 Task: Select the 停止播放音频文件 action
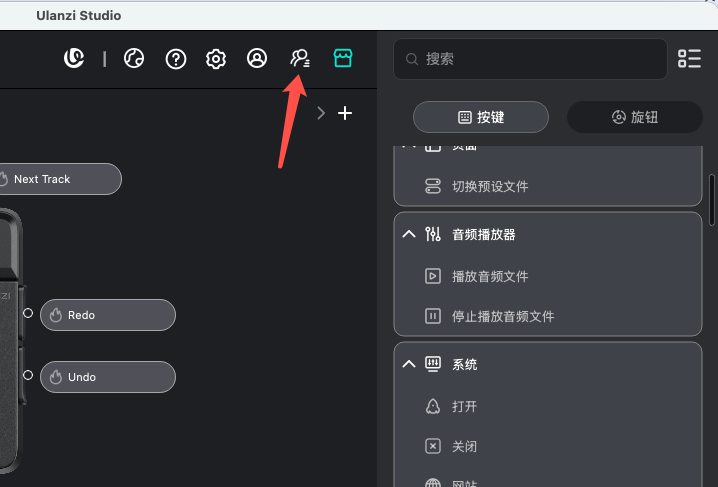[x=548, y=316]
